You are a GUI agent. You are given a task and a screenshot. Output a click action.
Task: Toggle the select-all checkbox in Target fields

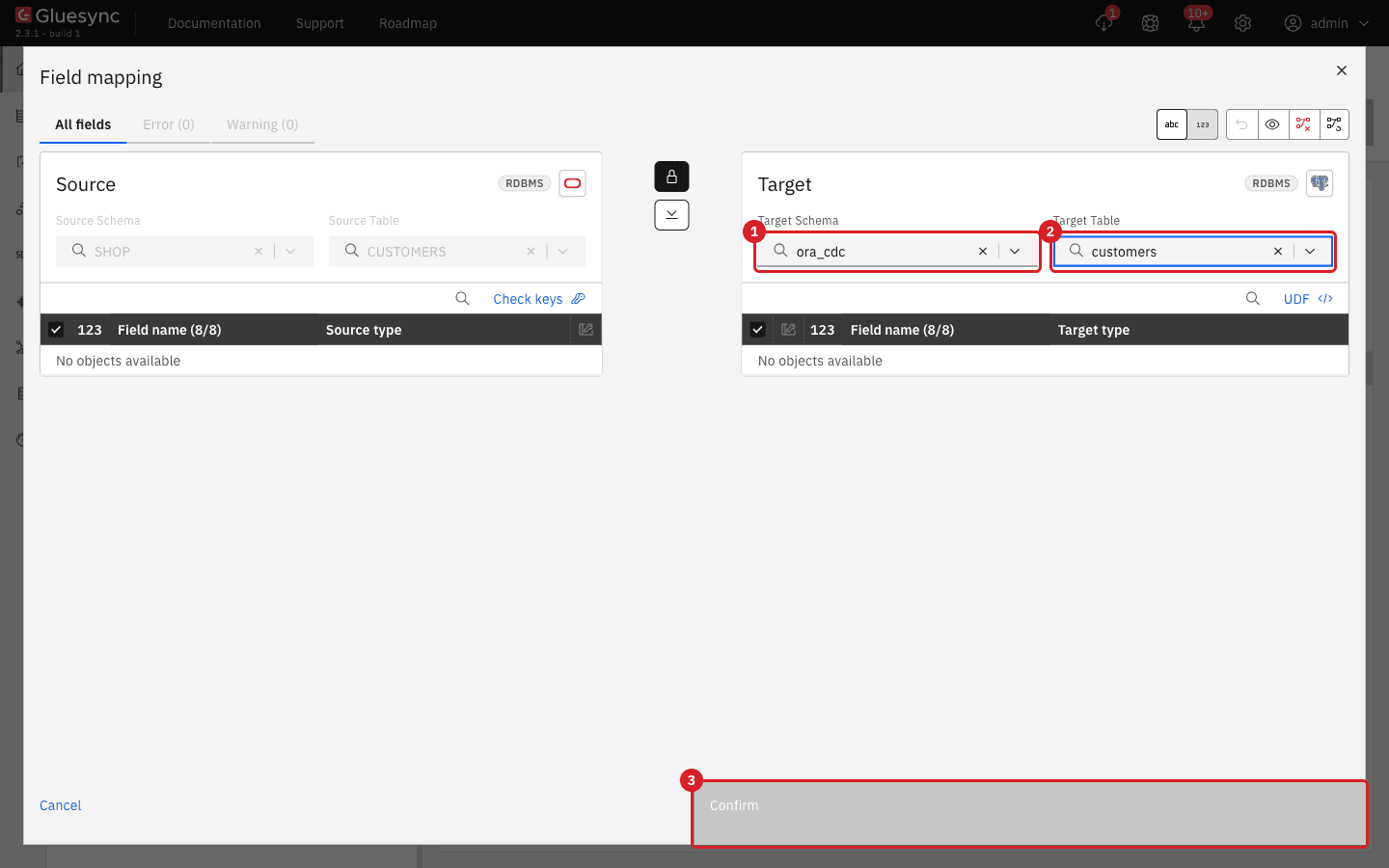pos(758,330)
